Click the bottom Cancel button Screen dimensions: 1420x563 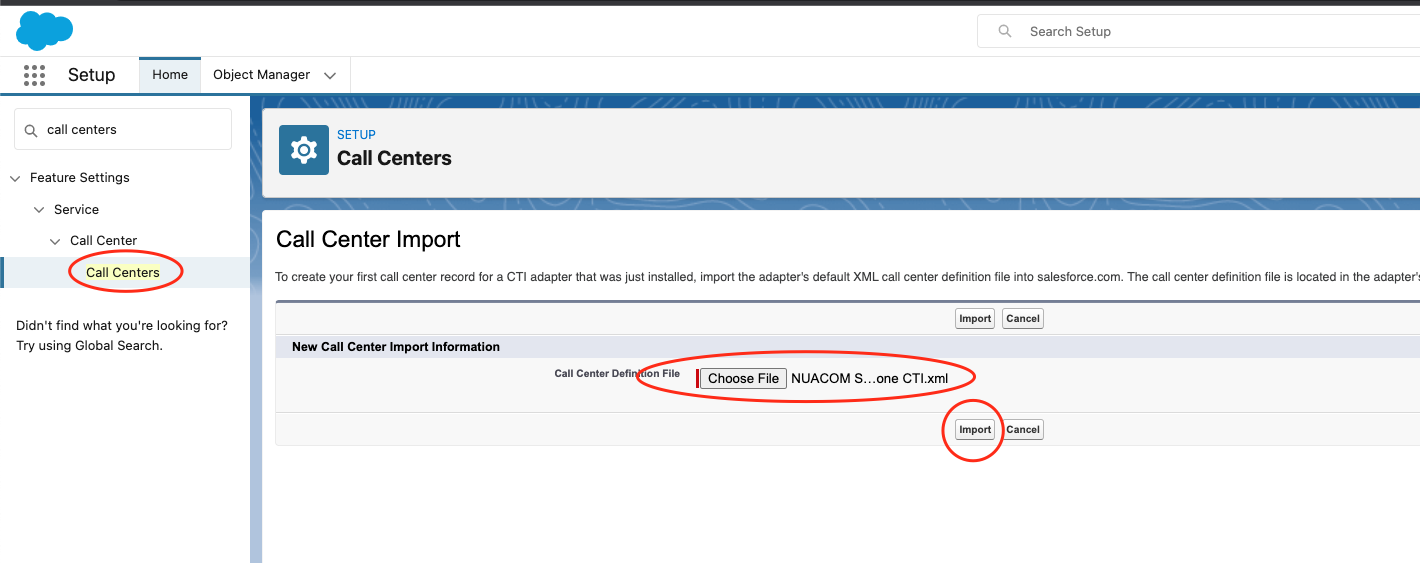[1023, 430]
